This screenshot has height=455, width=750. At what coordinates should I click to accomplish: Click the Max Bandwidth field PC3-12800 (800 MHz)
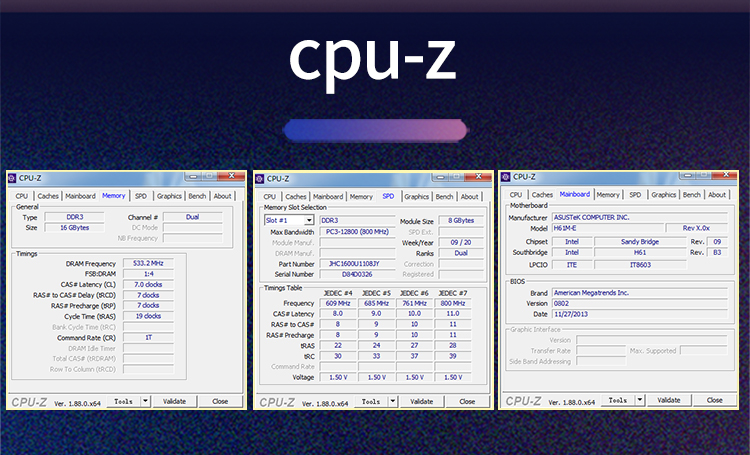pyautogui.click(x=357, y=232)
